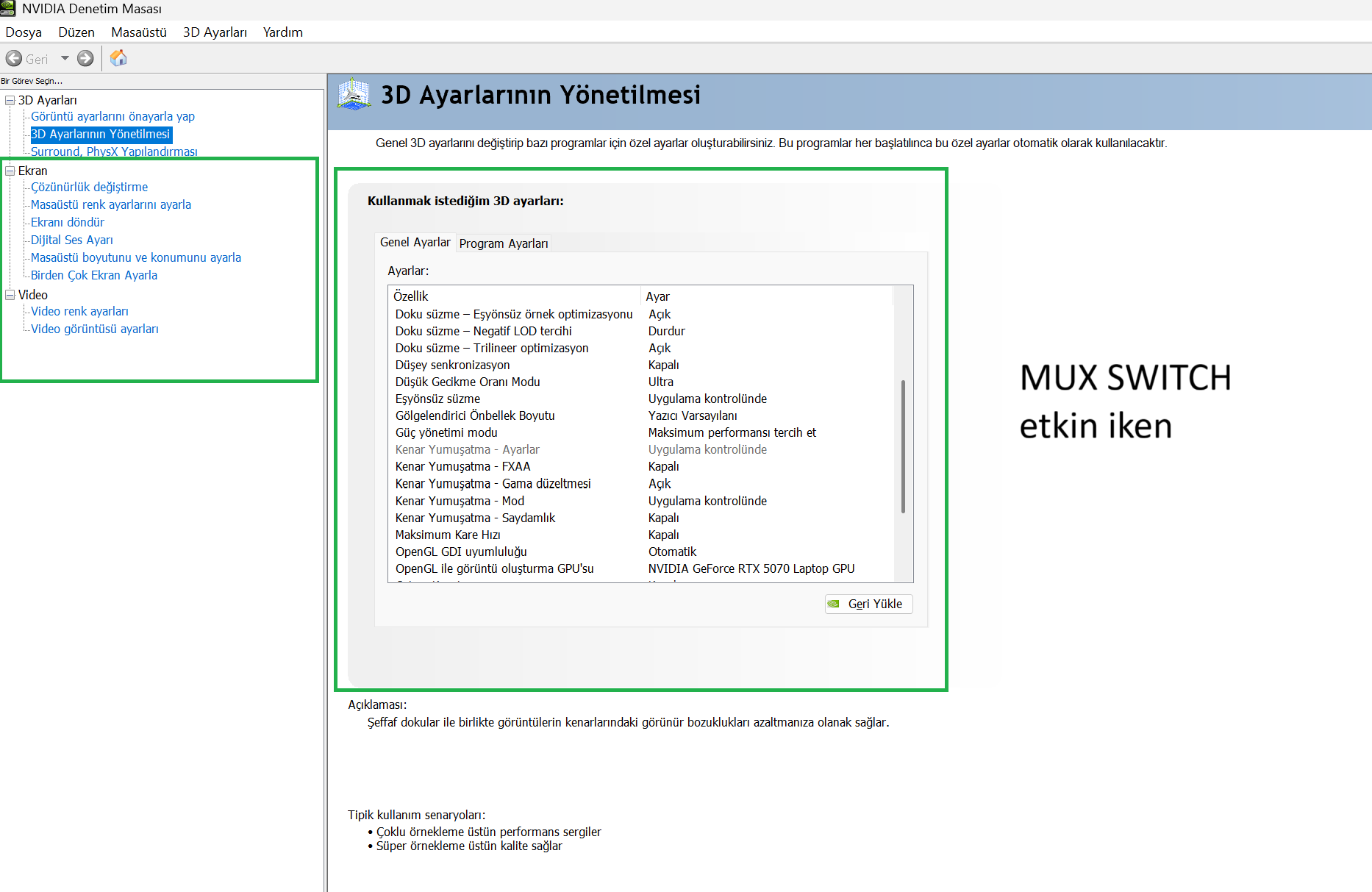
Task: Open the Yardım menu
Action: click(283, 32)
